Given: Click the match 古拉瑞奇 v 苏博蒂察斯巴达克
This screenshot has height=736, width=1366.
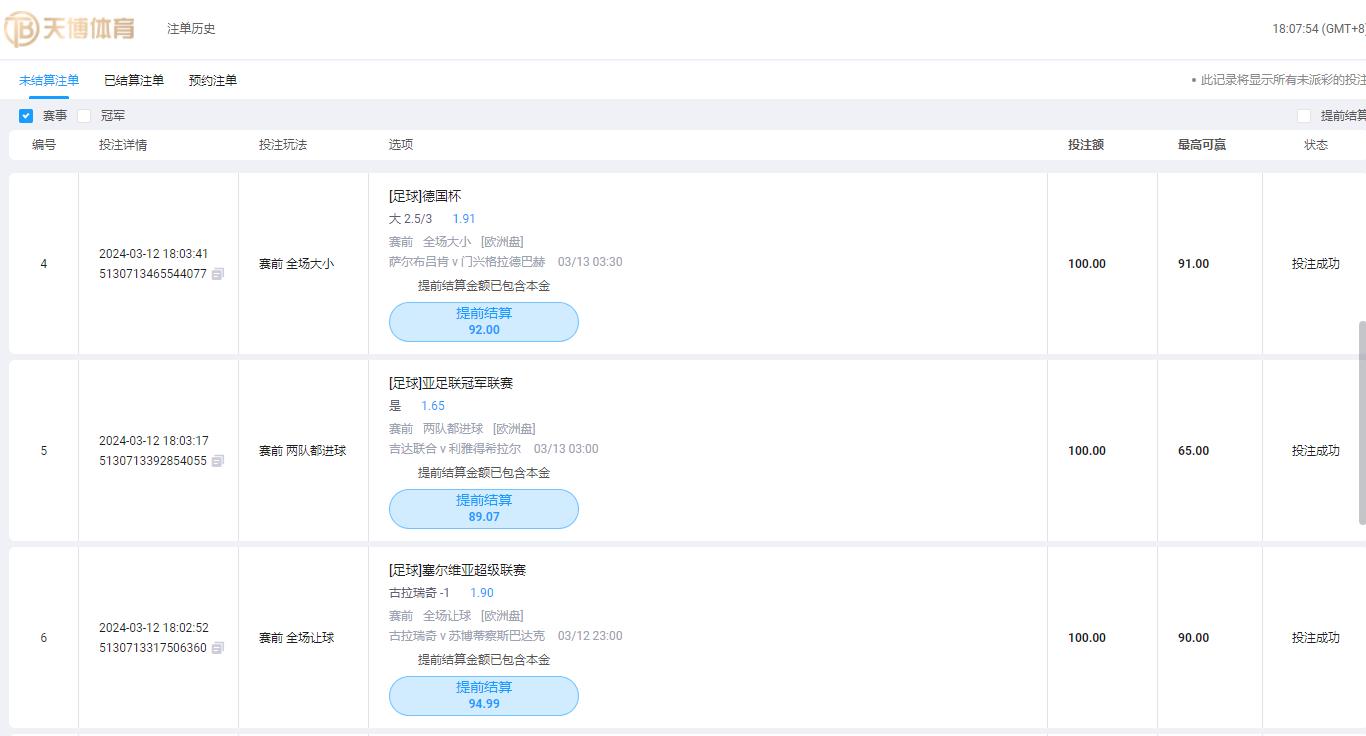Looking at the screenshot, I should coord(467,636).
